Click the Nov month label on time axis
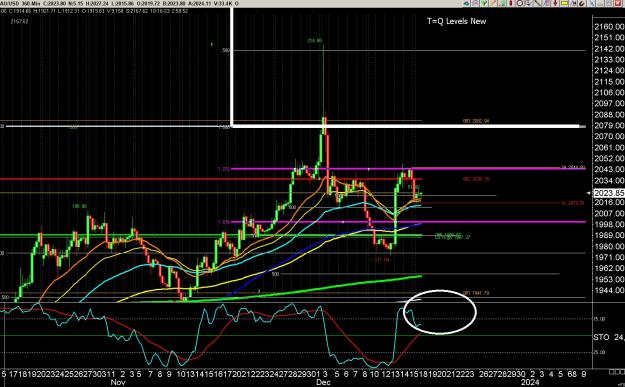This screenshot has width=625, height=387. pos(118,382)
